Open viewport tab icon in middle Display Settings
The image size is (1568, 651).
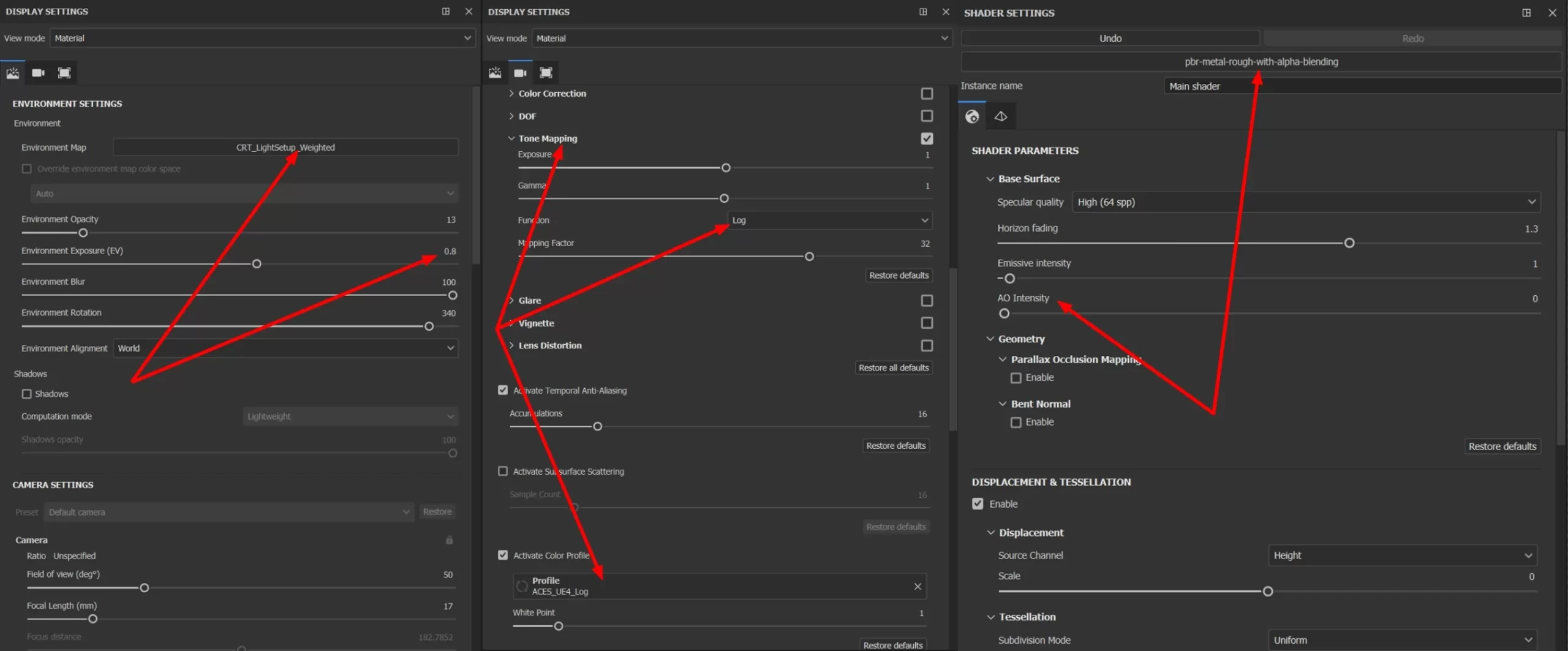[x=546, y=73]
